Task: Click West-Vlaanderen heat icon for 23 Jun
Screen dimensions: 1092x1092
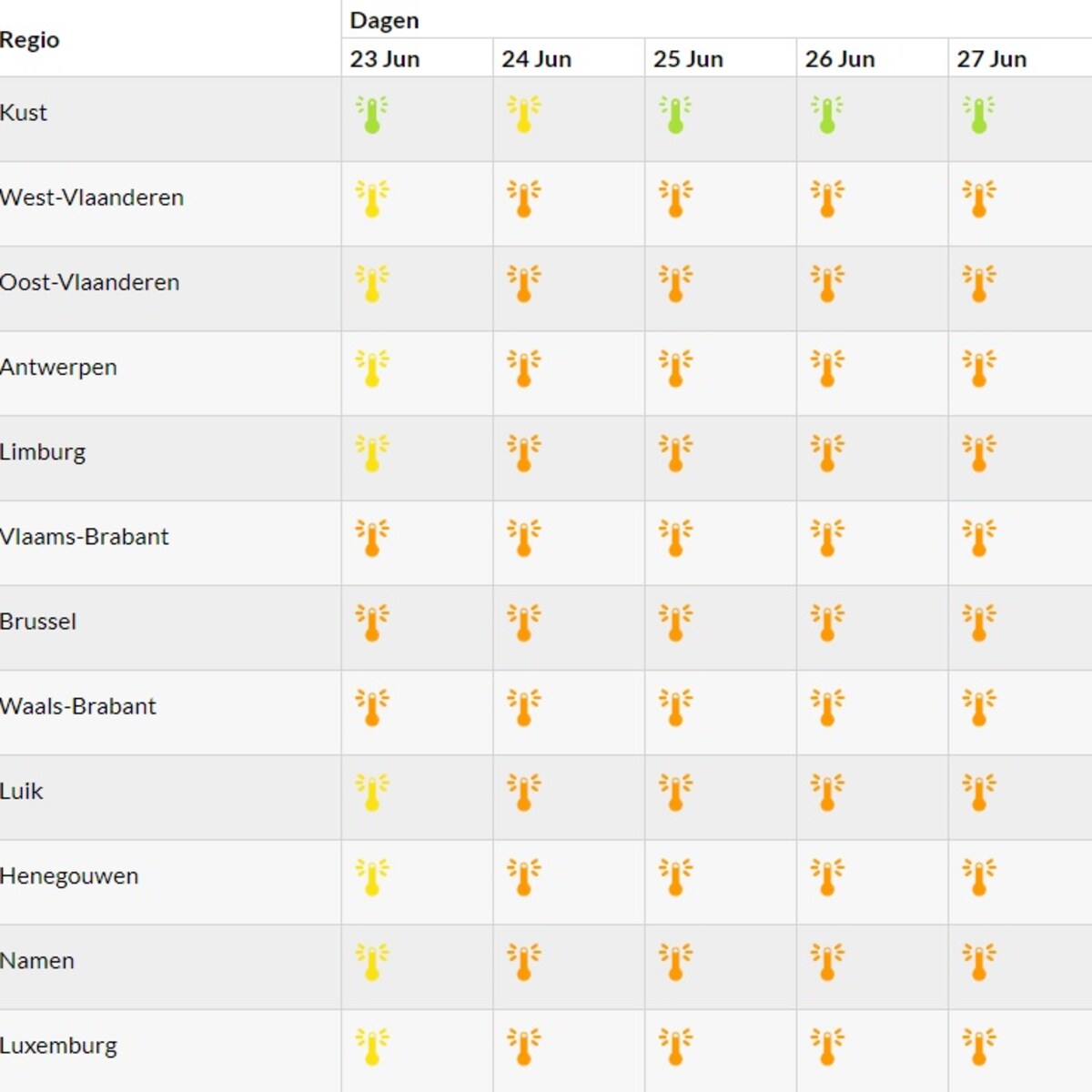Action: tap(371, 199)
